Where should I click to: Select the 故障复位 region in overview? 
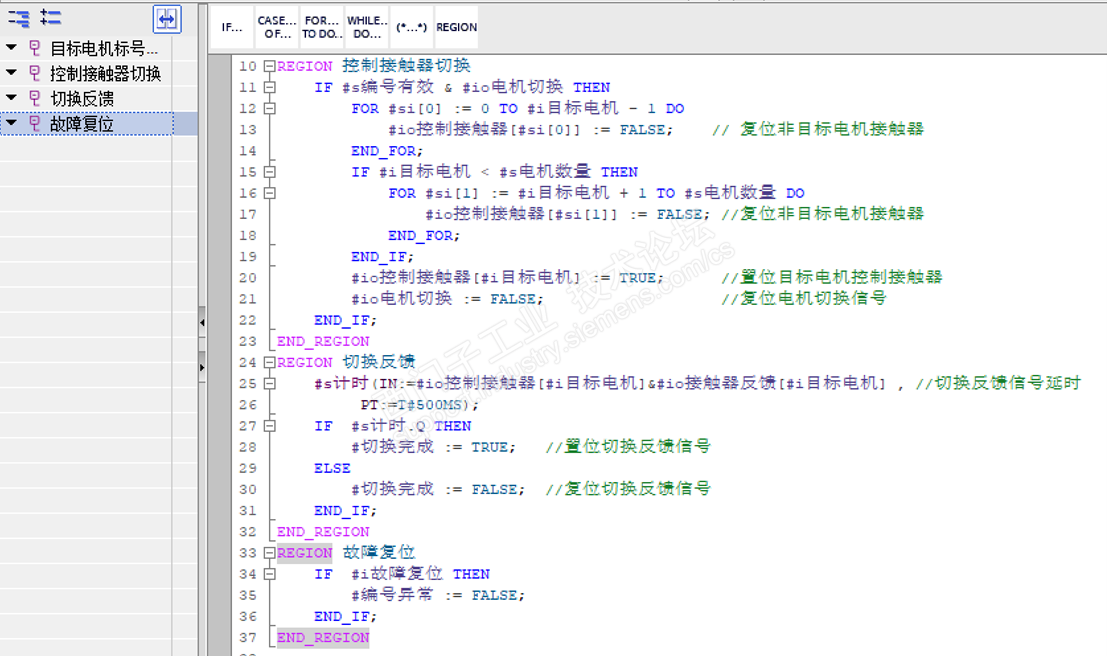click(x=88, y=124)
